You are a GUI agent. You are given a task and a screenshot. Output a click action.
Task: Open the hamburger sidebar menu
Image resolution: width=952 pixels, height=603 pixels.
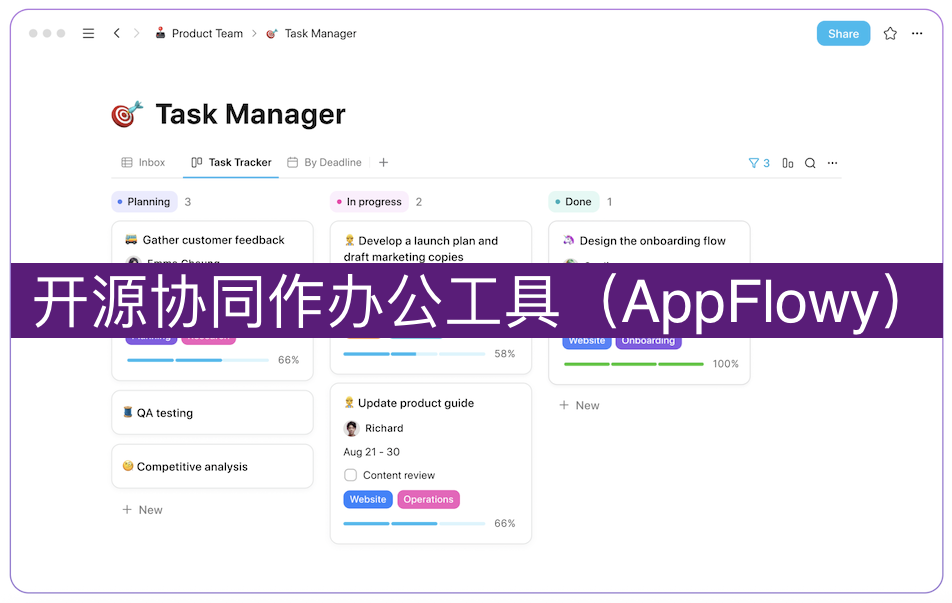coord(88,33)
